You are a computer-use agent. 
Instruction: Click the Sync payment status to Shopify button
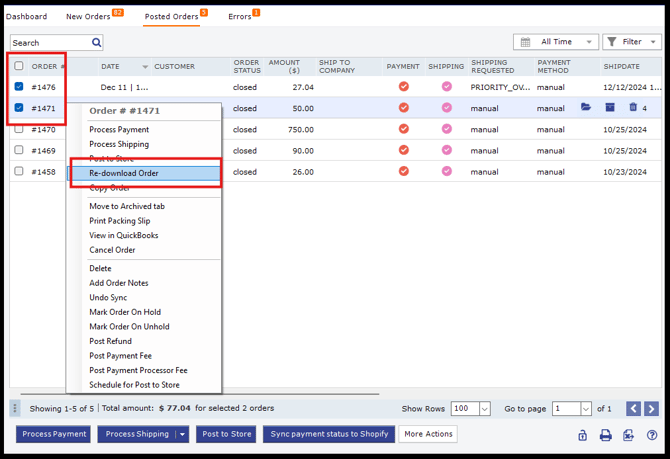click(329, 434)
